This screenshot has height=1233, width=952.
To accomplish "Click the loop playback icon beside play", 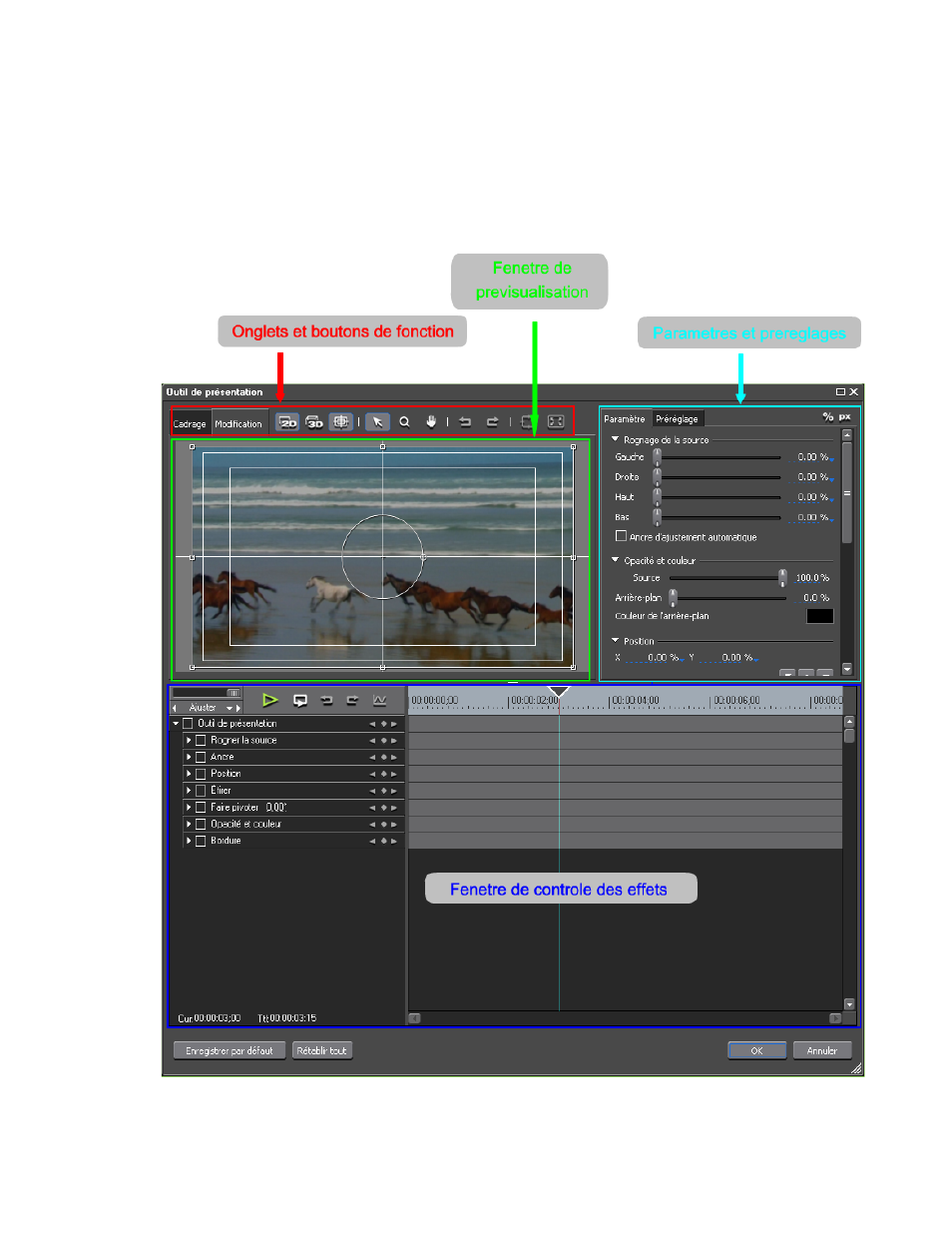I will pos(300,700).
